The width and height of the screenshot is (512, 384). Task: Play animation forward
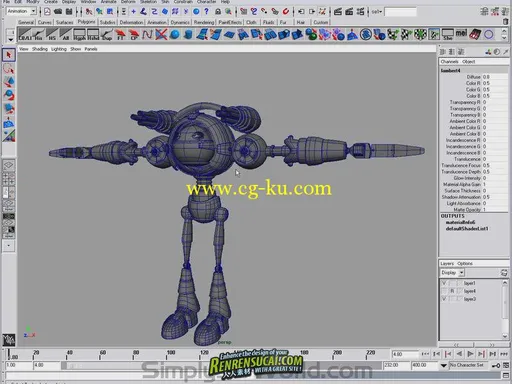(x=470, y=354)
